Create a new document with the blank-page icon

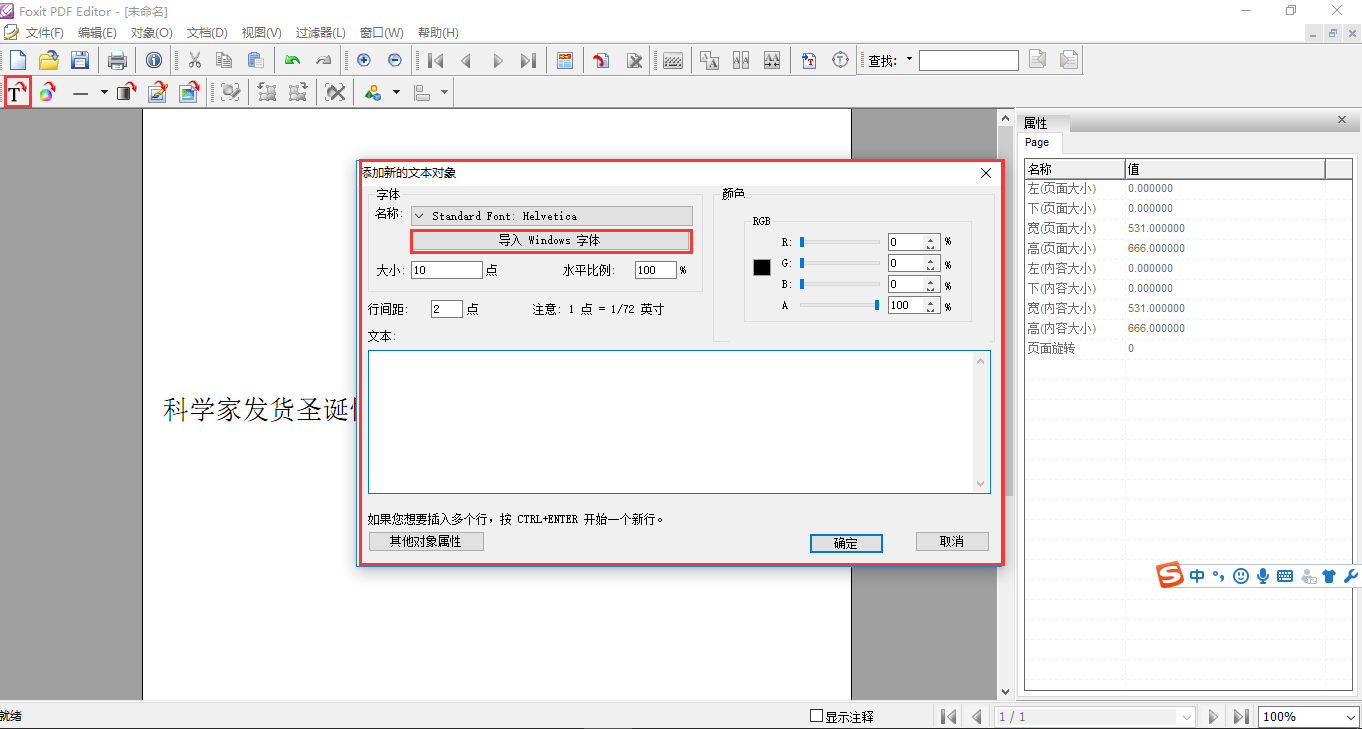point(18,60)
